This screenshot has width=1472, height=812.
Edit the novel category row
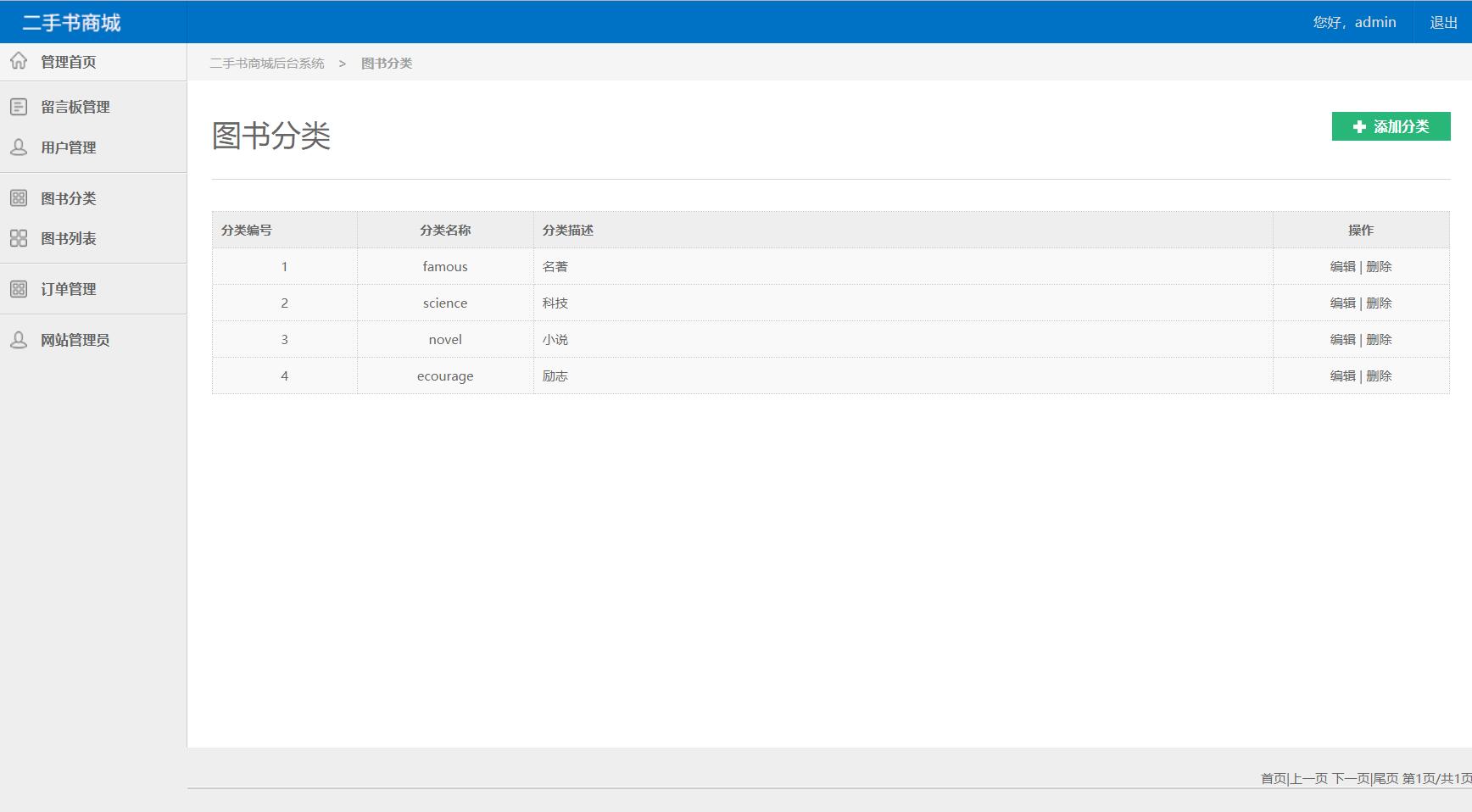[x=1342, y=339]
